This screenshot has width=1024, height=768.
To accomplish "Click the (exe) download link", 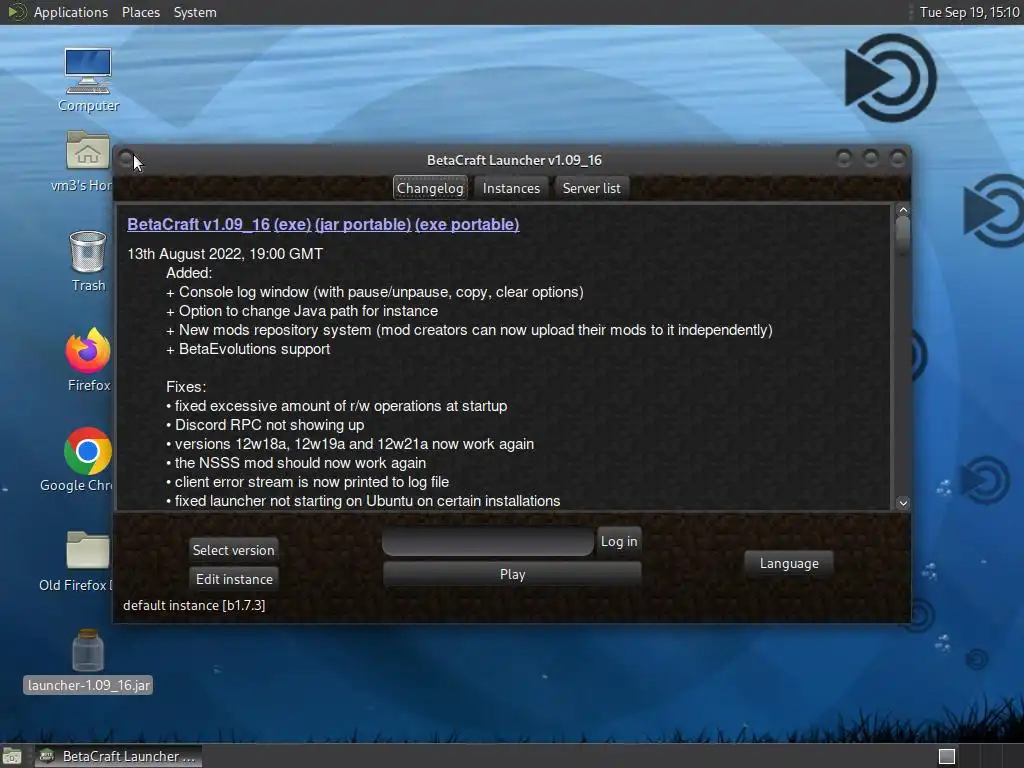I will [292, 224].
